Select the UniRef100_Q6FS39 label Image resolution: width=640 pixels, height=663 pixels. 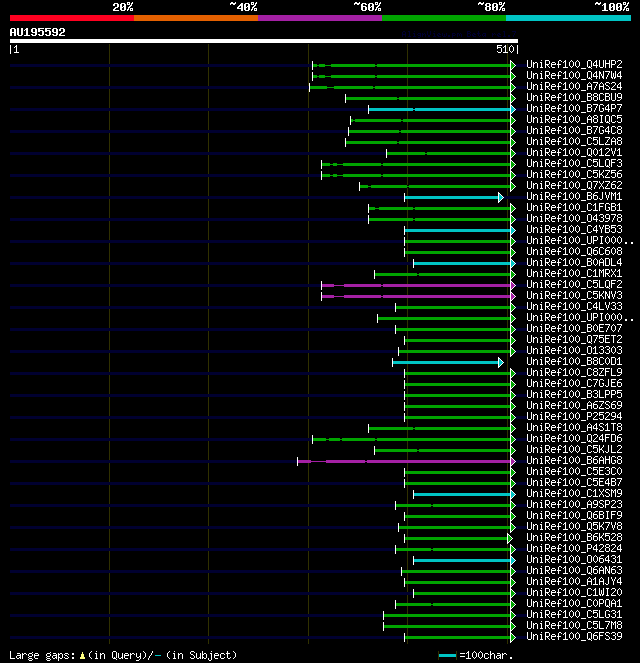[574, 636]
